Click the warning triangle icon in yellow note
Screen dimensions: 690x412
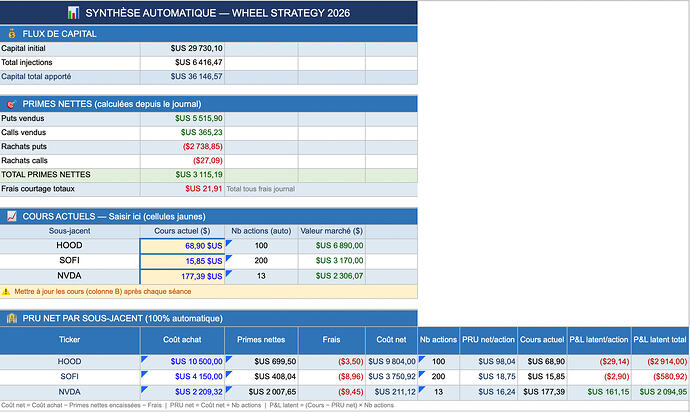pos(6,291)
